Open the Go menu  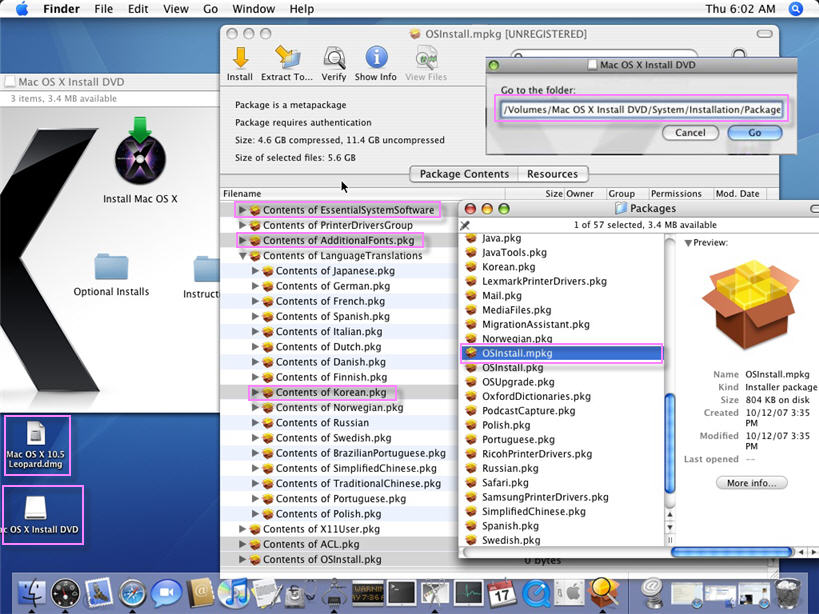[x=210, y=9]
